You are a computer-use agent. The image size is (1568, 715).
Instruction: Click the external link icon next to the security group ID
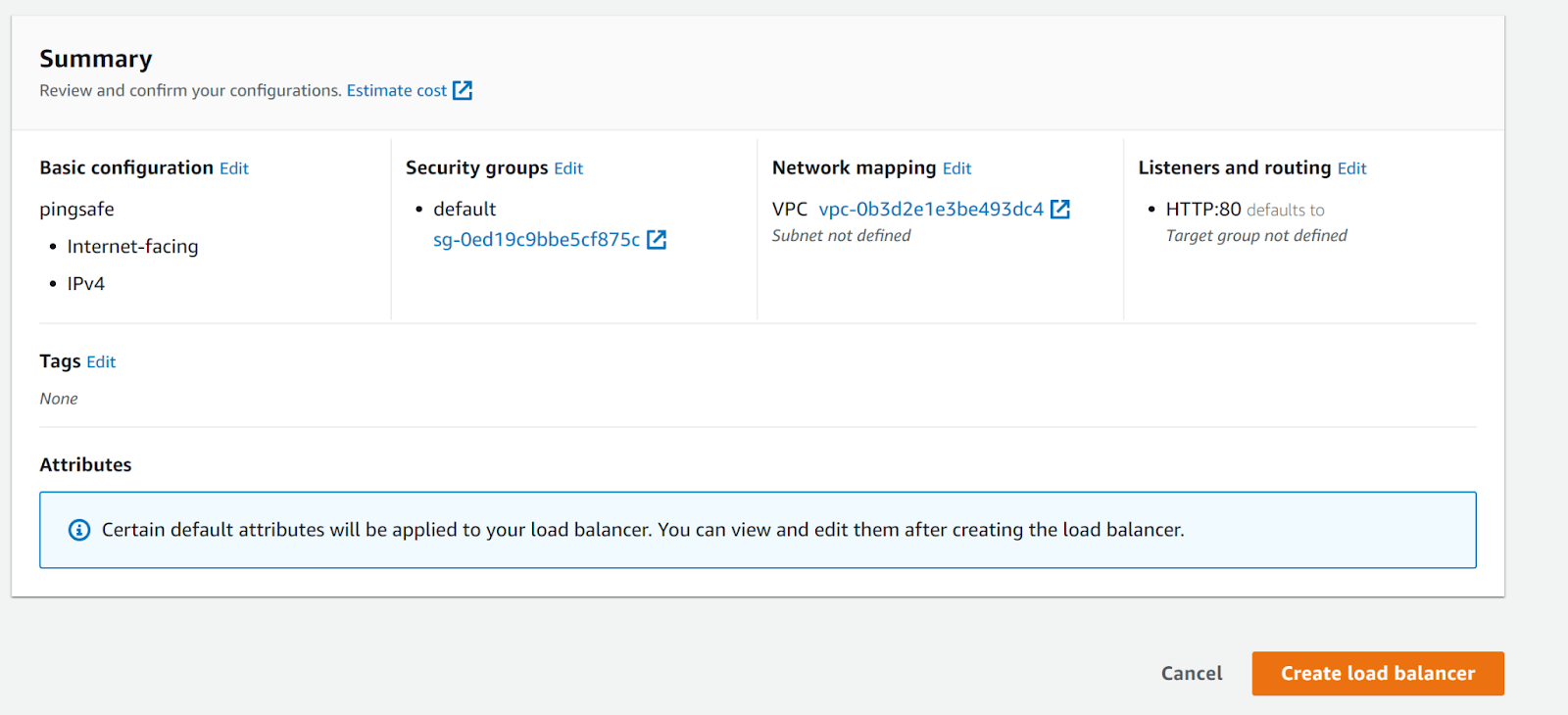coord(657,240)
